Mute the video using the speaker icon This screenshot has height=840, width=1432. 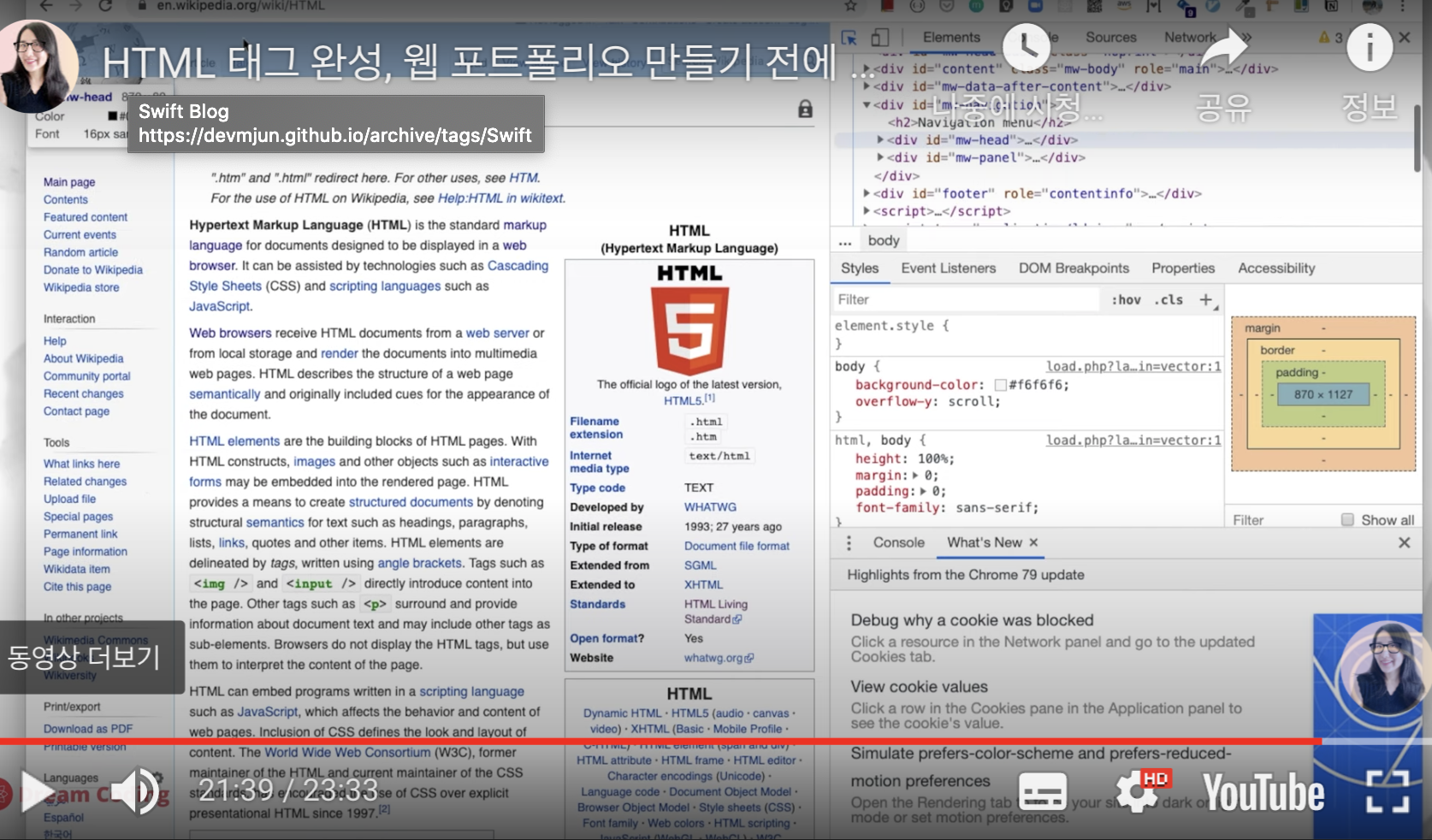click(x=136, y=792)
